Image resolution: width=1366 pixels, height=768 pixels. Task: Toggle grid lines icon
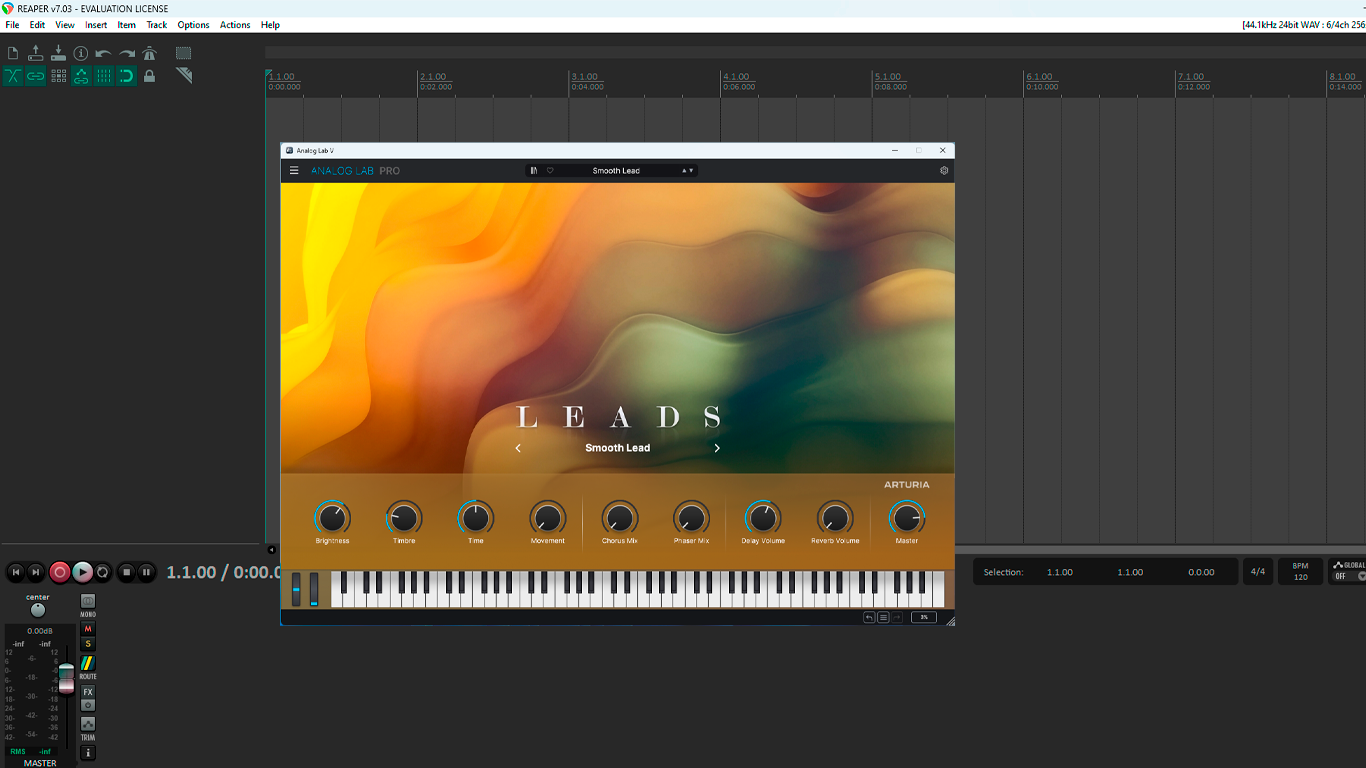[104, 76]
